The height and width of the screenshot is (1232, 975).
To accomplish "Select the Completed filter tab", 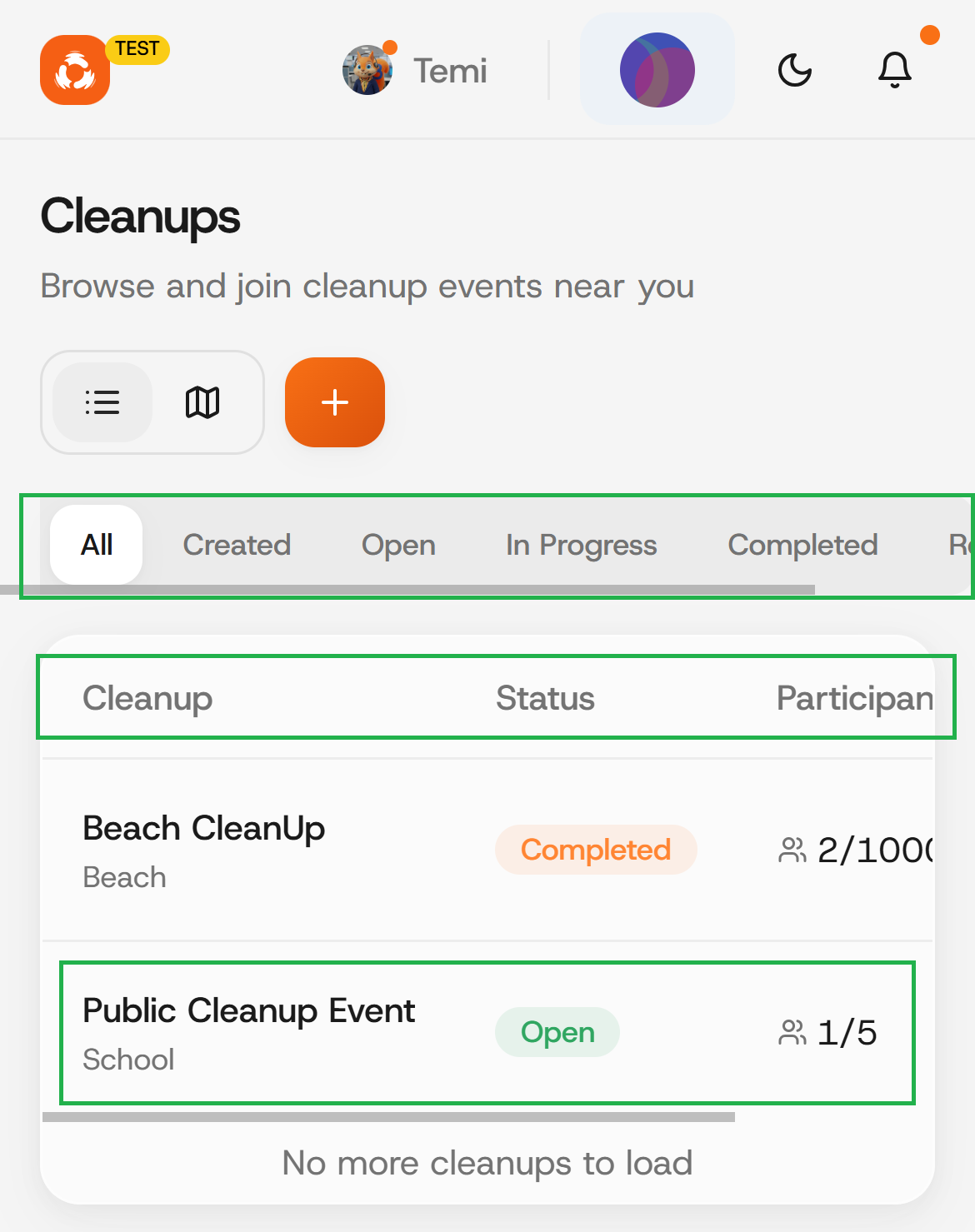I will pyautogui.click(x=802, y=545).
